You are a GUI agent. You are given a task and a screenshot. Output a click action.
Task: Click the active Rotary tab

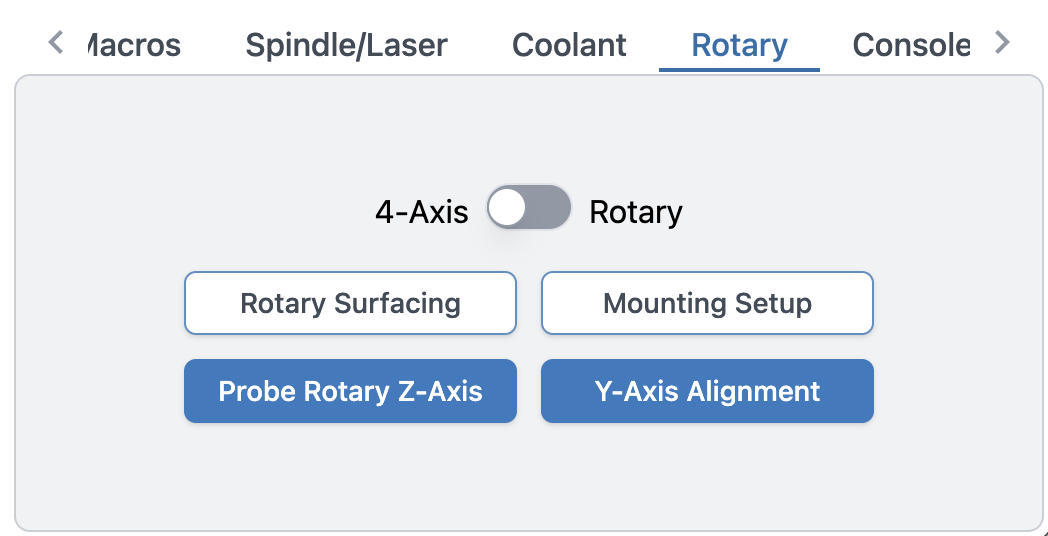click(739, 45)
